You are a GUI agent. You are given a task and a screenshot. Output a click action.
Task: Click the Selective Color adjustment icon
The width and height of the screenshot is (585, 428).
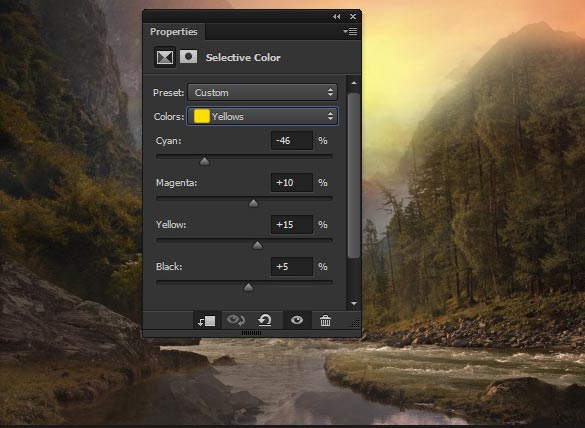[165, 57]
